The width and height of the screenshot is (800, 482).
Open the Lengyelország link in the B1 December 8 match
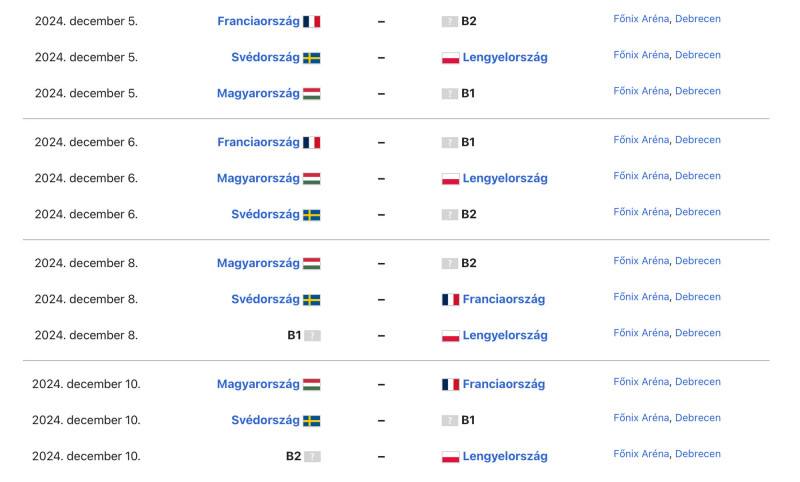[505, 335]
